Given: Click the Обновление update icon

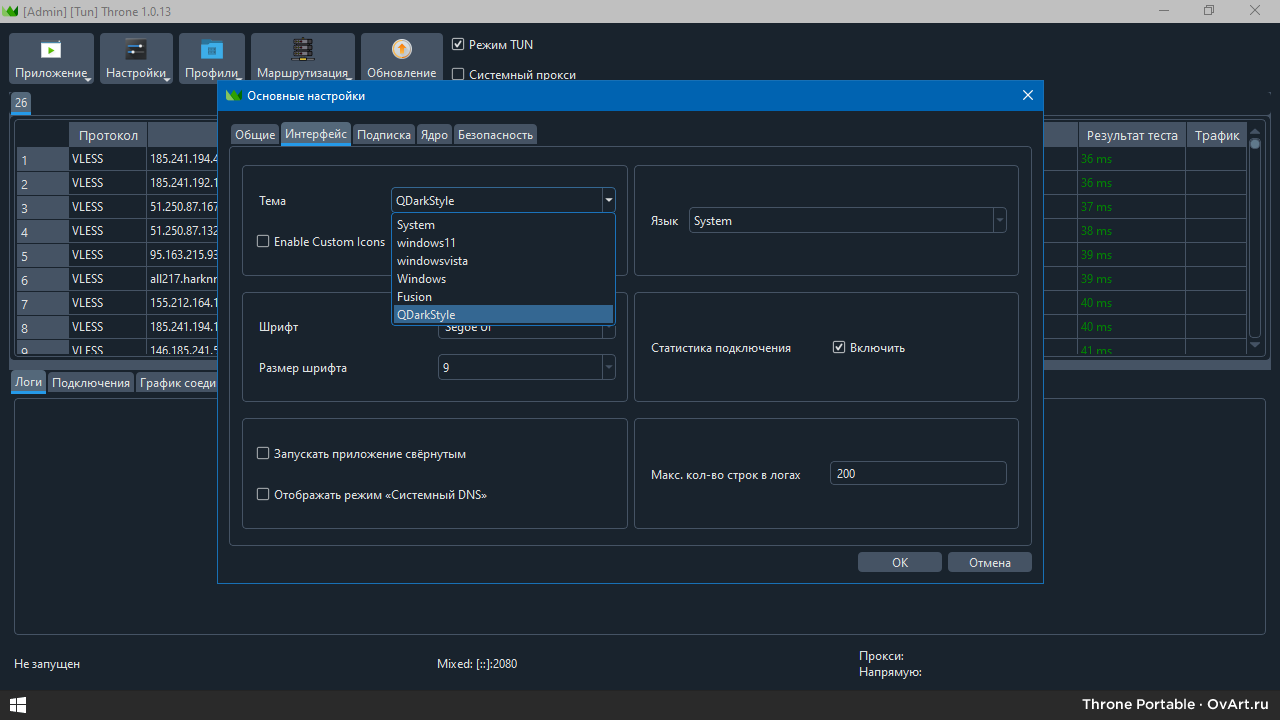Looking at the screenshot, I should 401,50.
